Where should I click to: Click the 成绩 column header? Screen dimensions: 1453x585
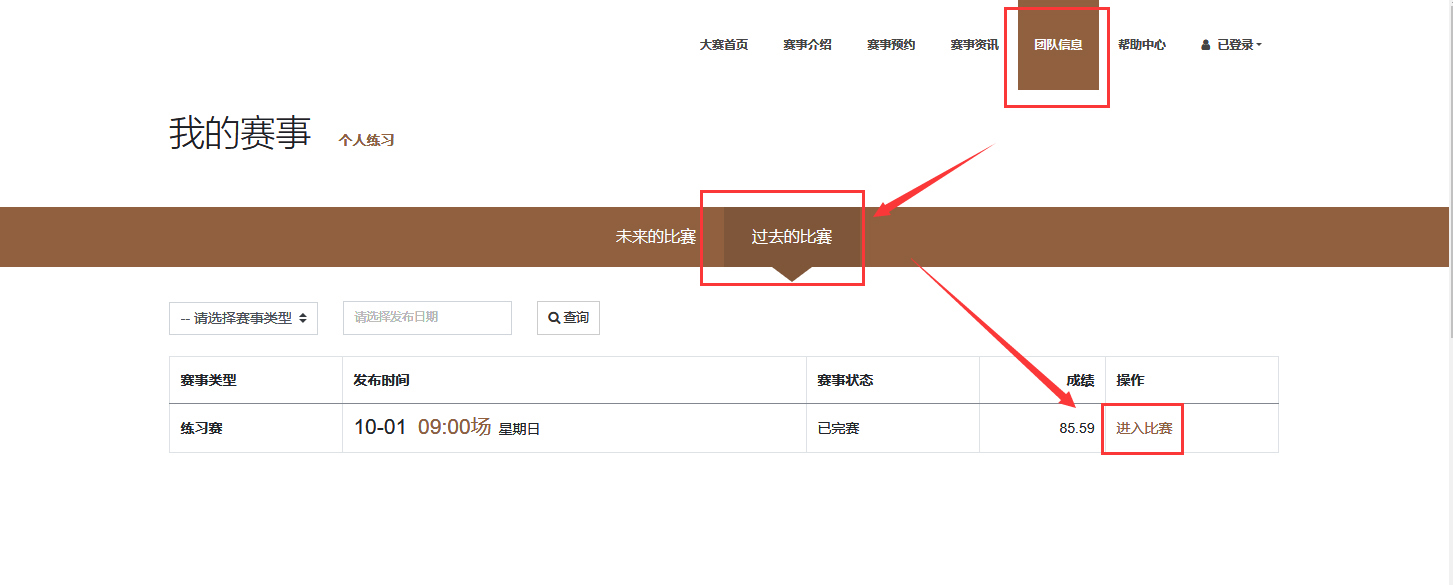click(1079, 380)
